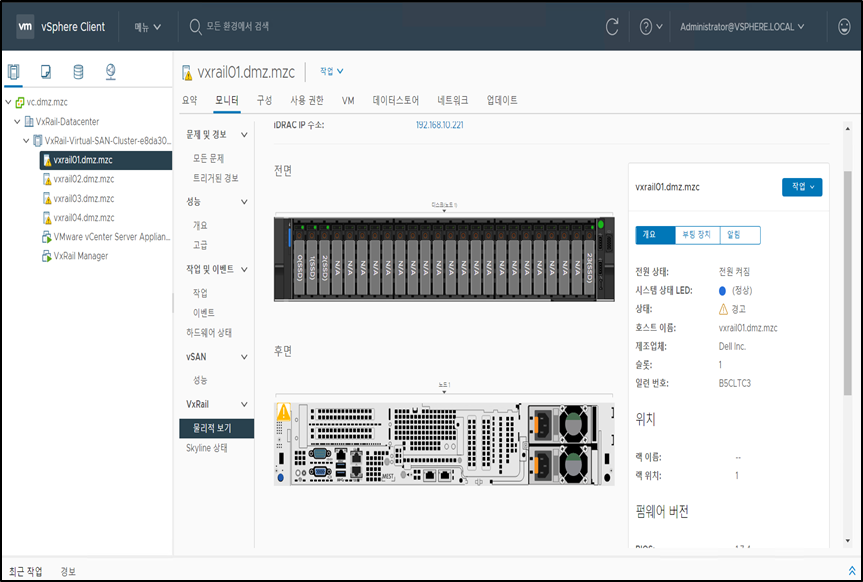Click the host warning icon beside vxrail03.dmz.mzc

(47, 199)
